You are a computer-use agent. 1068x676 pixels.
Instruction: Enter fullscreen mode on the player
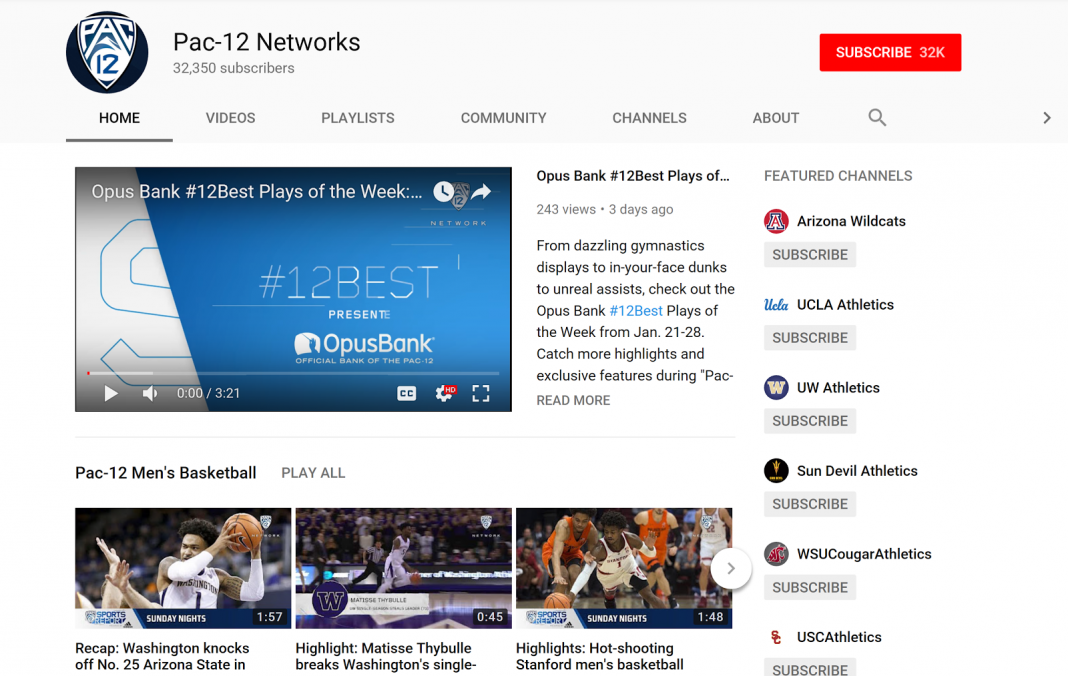[x=481, y=393]
